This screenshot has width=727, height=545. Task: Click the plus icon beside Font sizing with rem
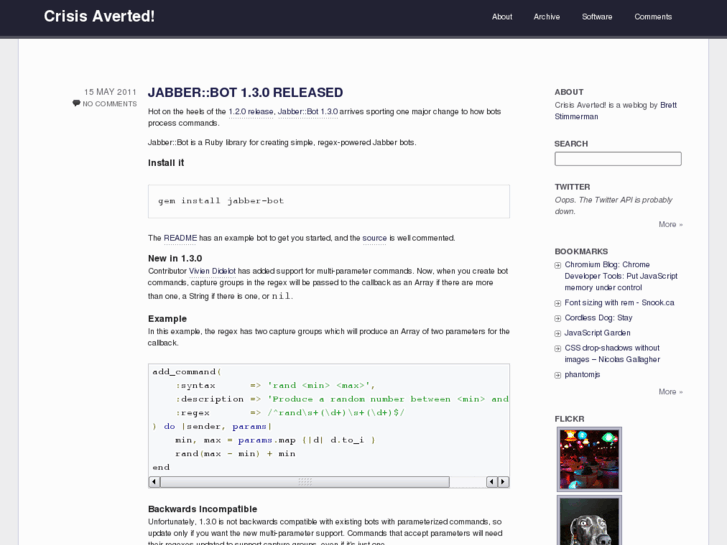pos(558,303)
